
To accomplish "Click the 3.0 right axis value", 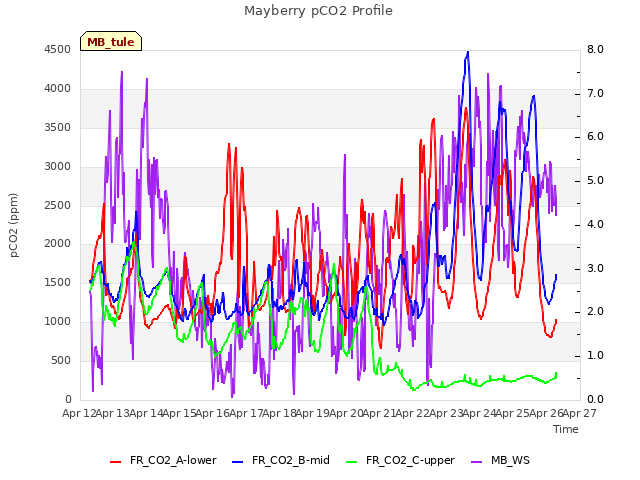I will point(595,268).
